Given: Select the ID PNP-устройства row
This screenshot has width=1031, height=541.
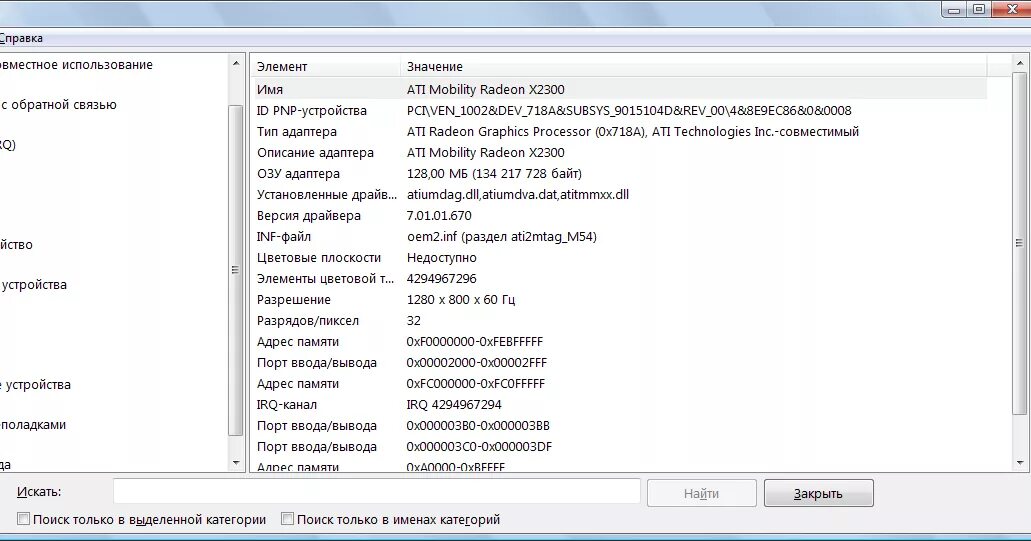Looking at the screenshot, I should [620, 110].
